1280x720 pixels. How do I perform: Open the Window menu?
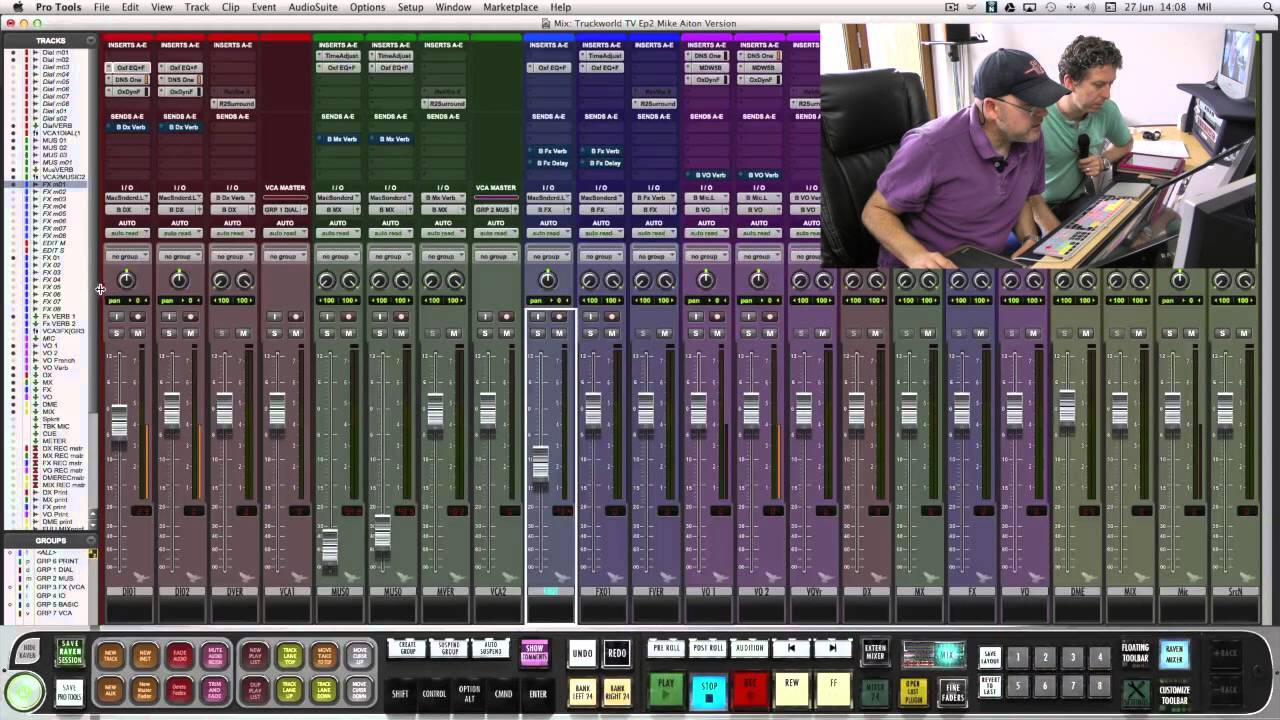point(453,7)
